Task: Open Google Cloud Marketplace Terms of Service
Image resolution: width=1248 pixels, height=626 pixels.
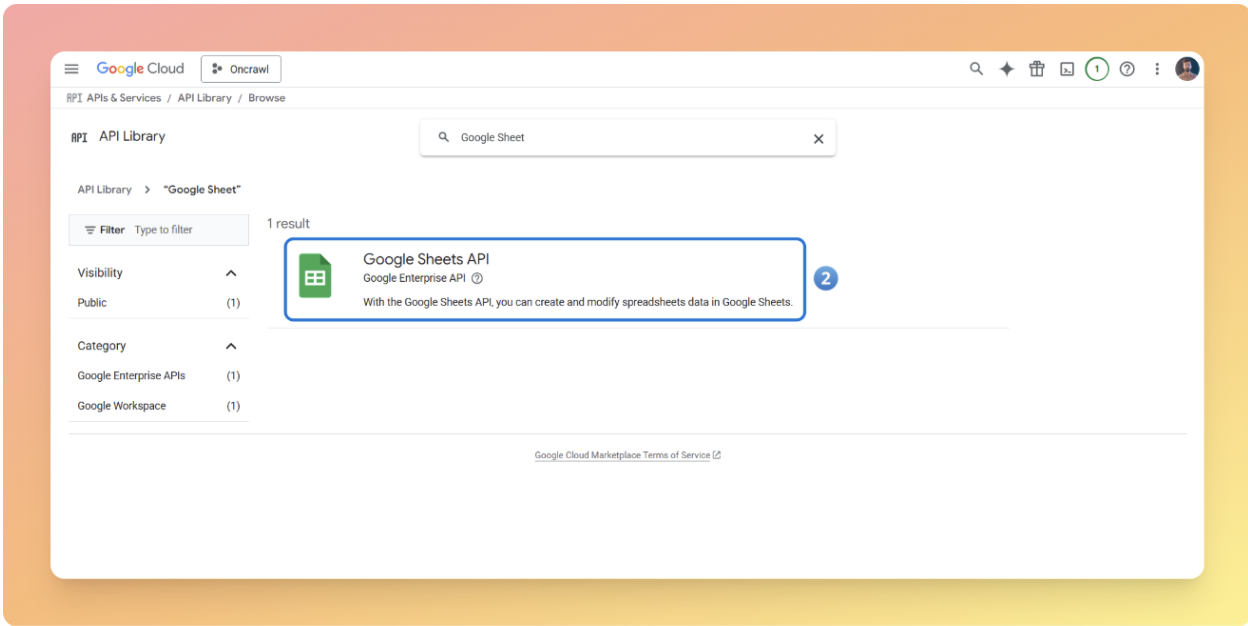Action: 622,454
